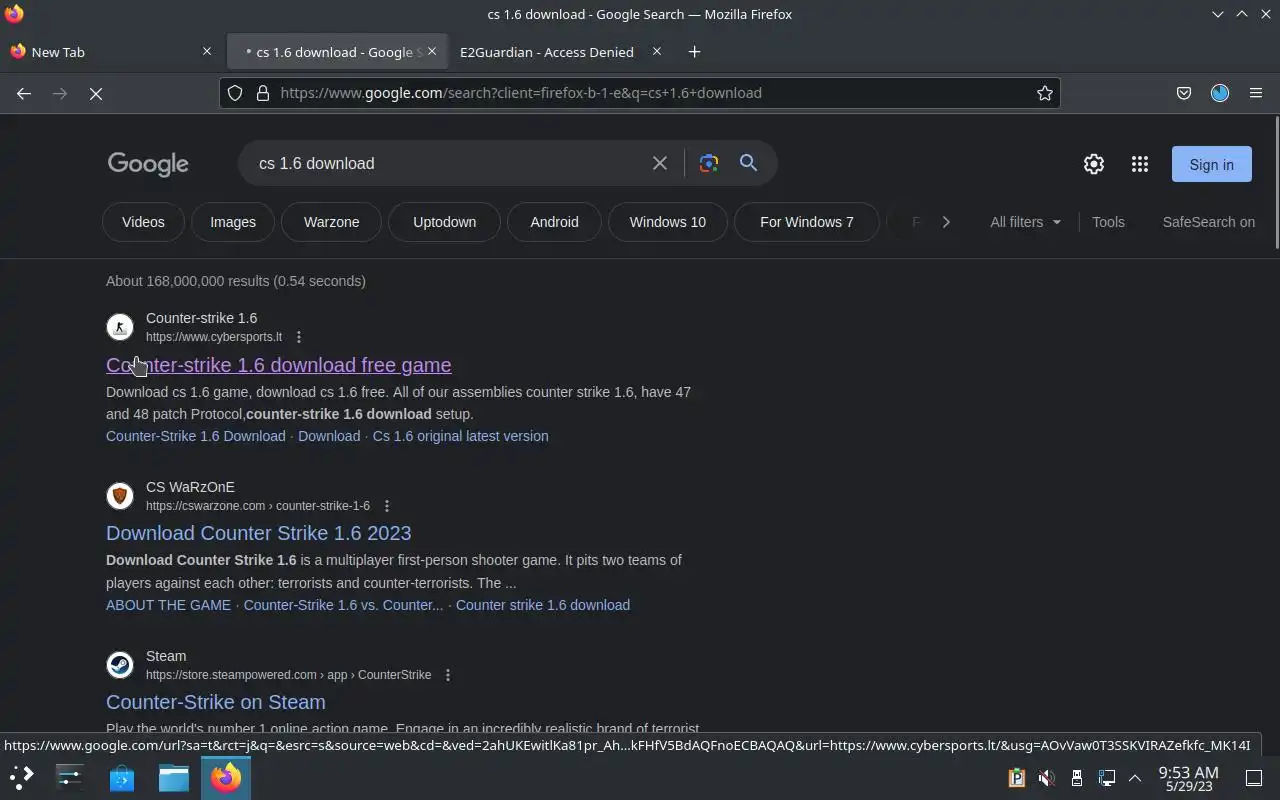Open the Save to Pocket icon
1280x800 pixels.
pyautogui.click(x=1184, y=93)
